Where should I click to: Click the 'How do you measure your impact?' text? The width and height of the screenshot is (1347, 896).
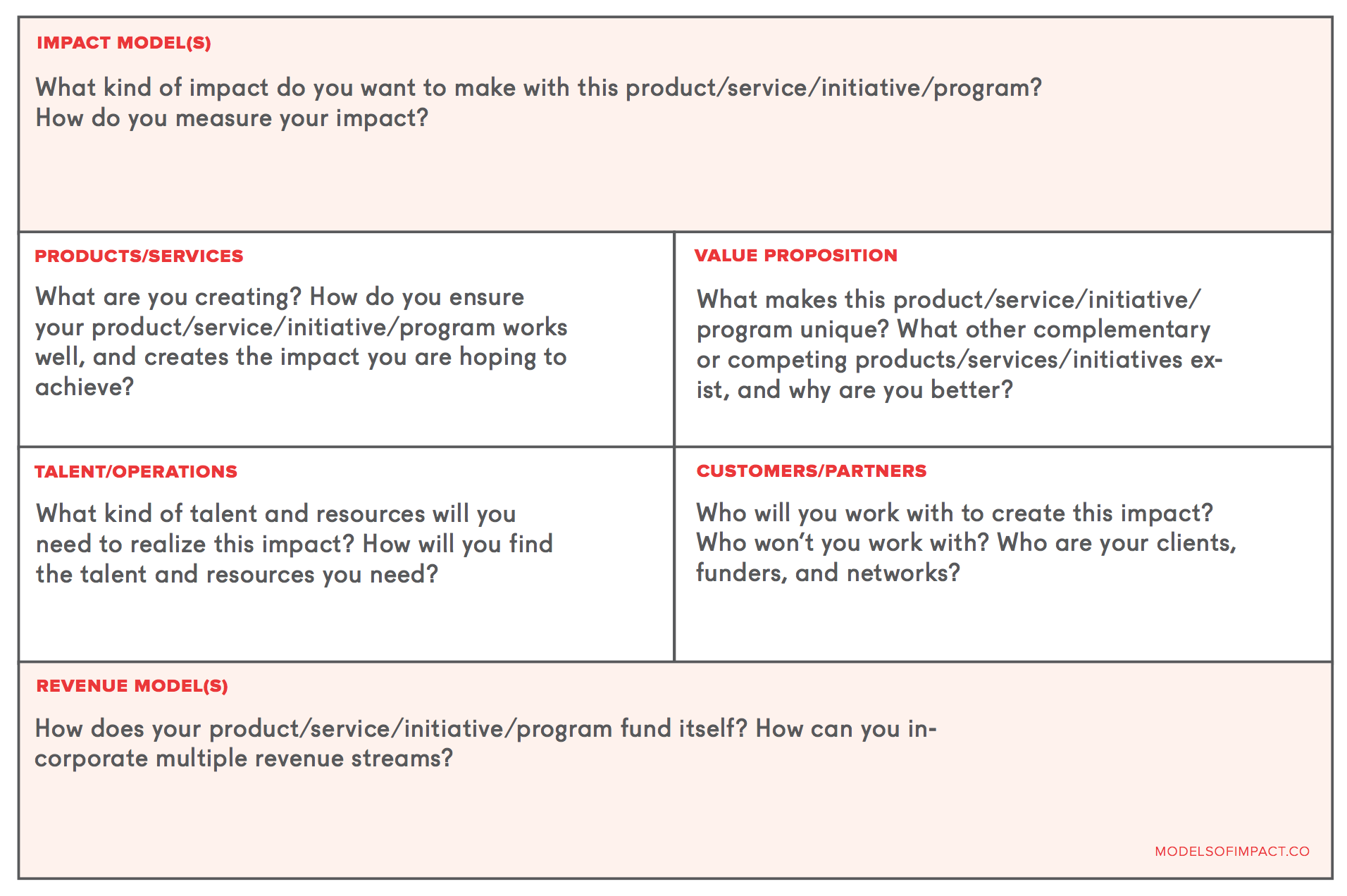pyautogui.click(x=232, y=118)
